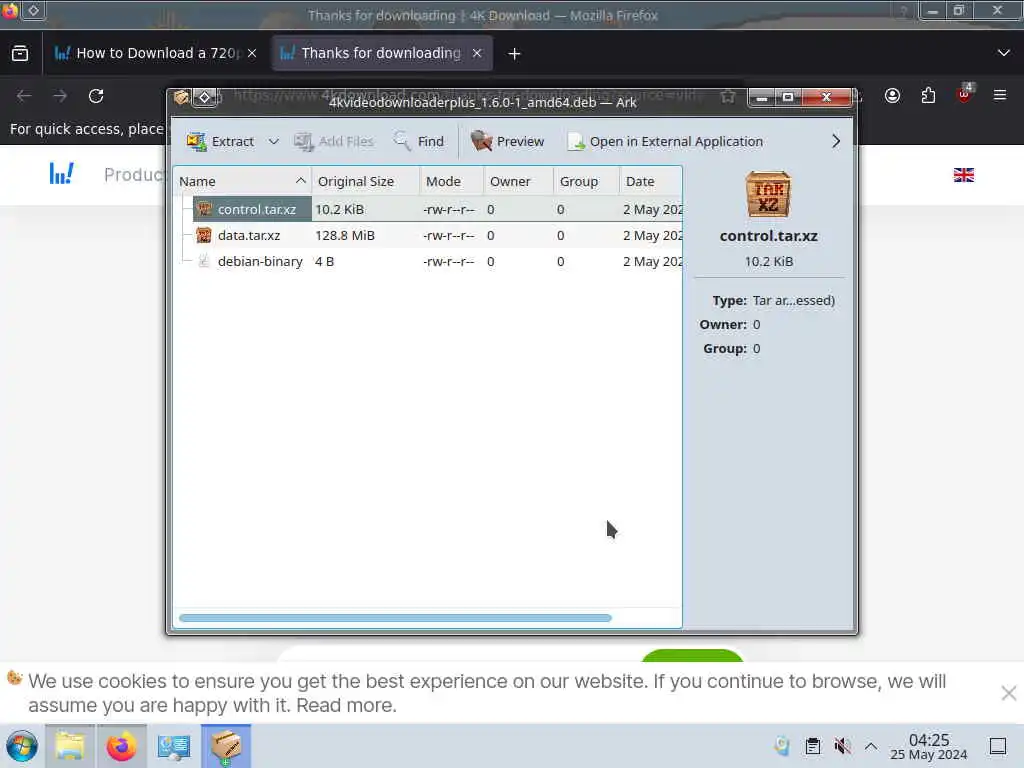Click the uBlock Origin extension icon

(964, 95)
